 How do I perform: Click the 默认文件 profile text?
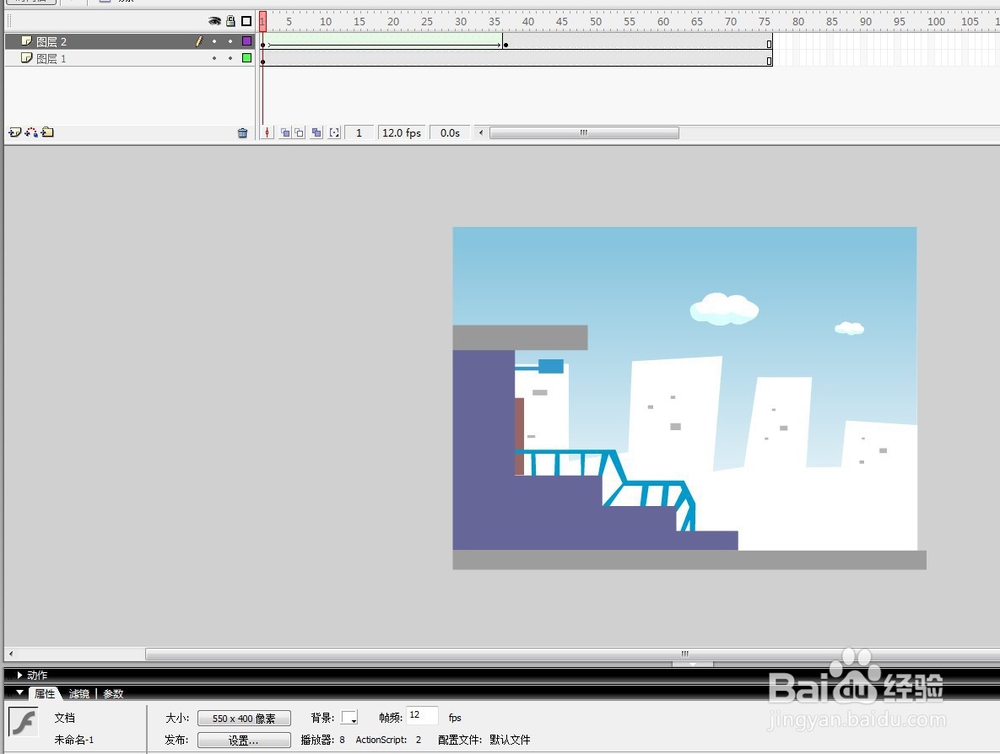(x=510, y=740)
